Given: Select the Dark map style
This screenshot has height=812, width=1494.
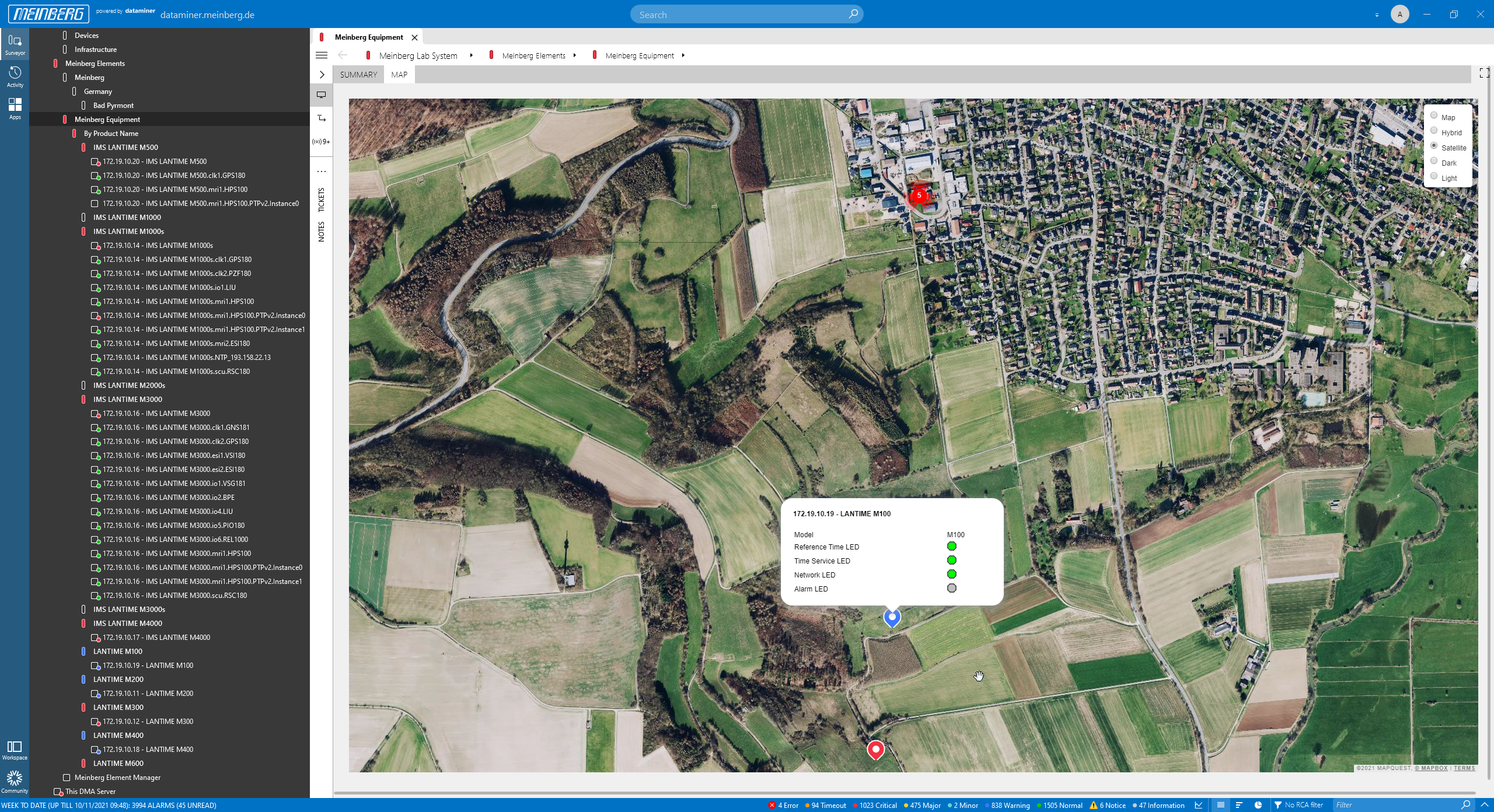Looking at the screenshot, I should 1434,161.
